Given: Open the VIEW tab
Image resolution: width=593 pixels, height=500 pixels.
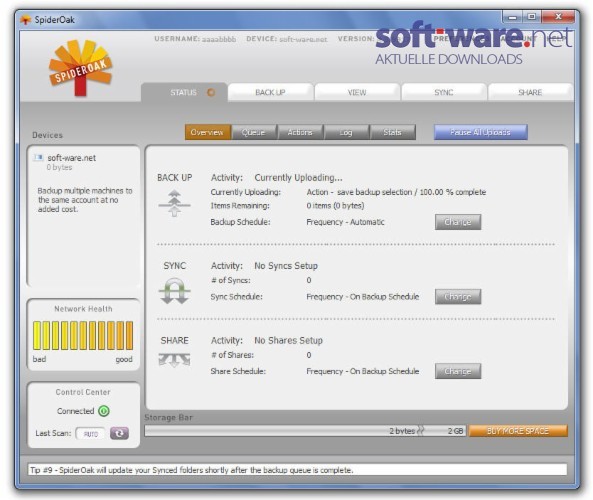Looking at the screenshot, I should coord(357,92).
